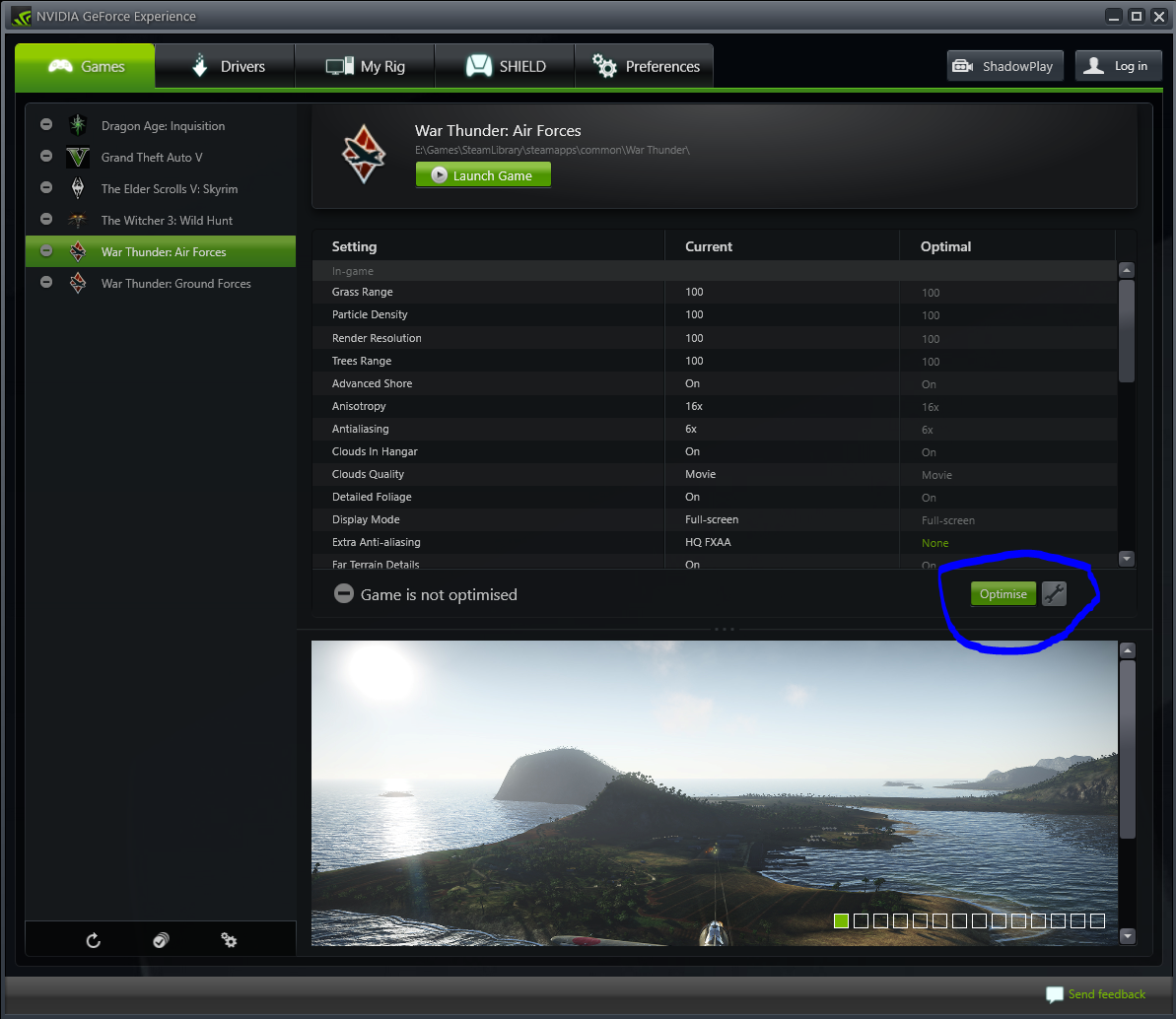
Task: Click the settings table scroll-down arrow
Action: point(1126,558)
